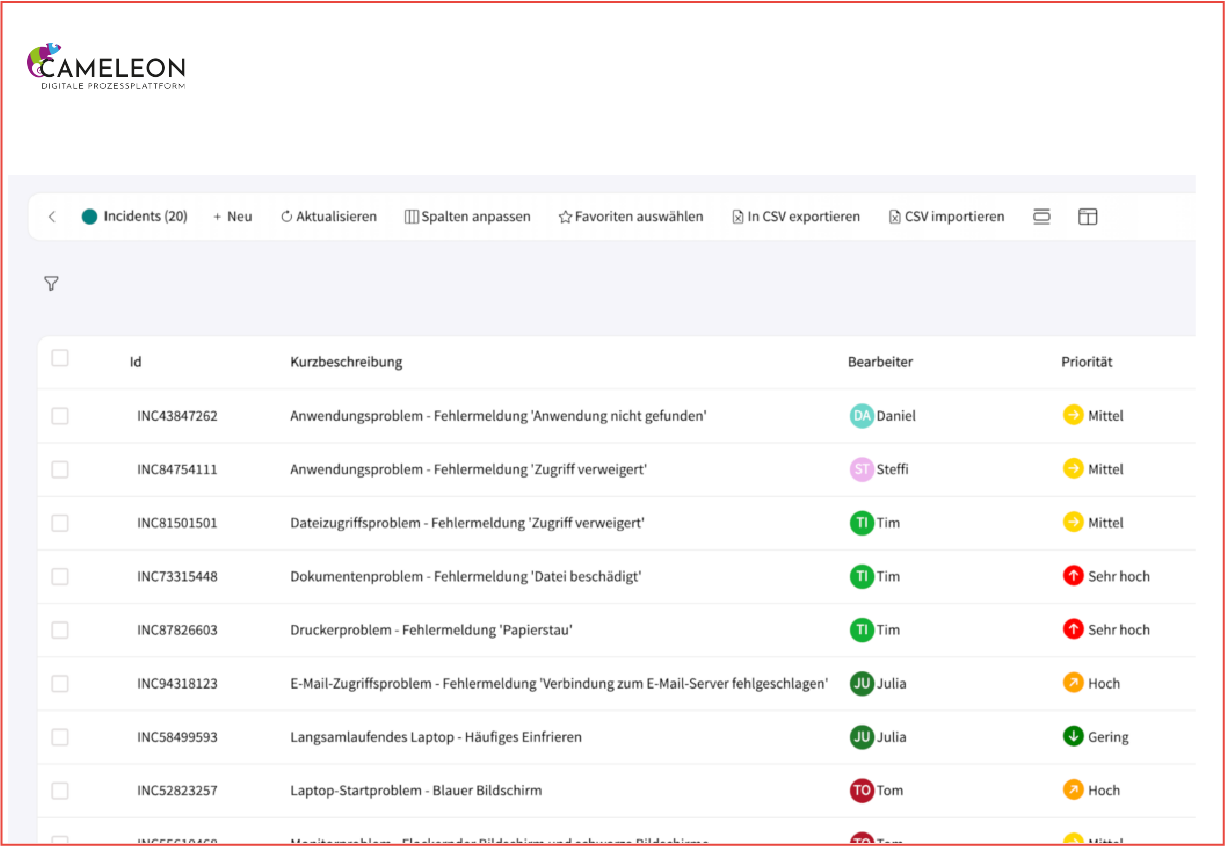Screen dimensions: 1225x846
Task: Collapse using the back chevron arrow
Action: [x=52, y=217]
